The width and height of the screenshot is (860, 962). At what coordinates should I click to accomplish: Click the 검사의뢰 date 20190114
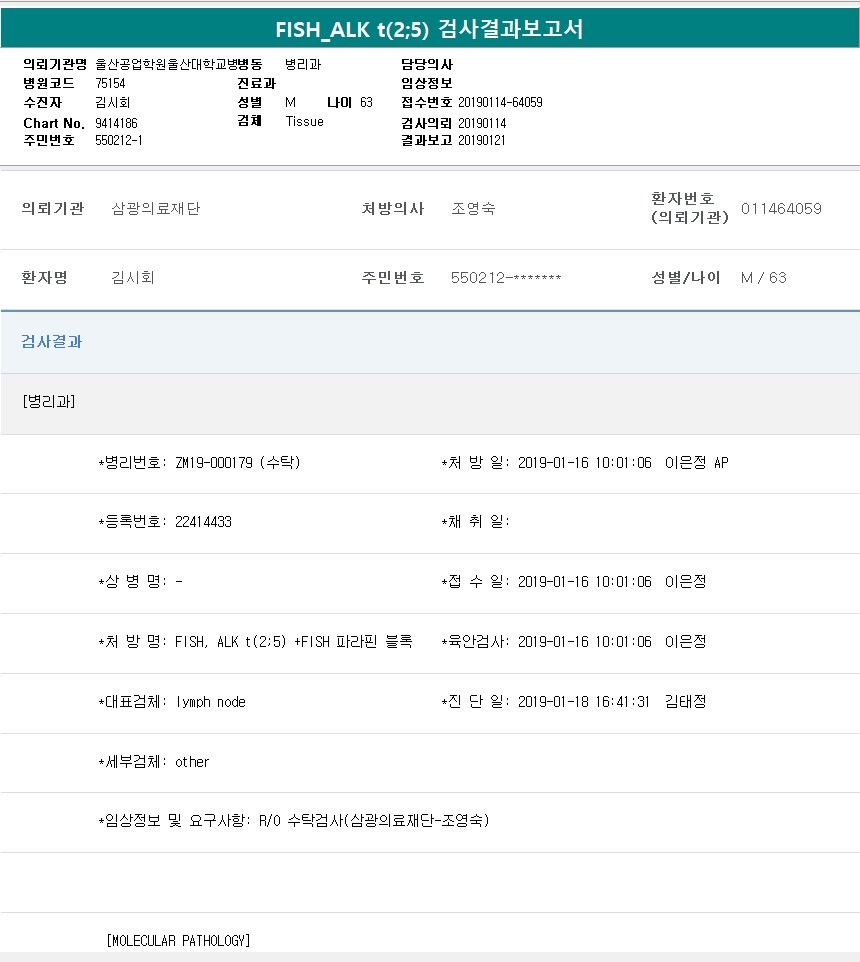coord(482,123)
